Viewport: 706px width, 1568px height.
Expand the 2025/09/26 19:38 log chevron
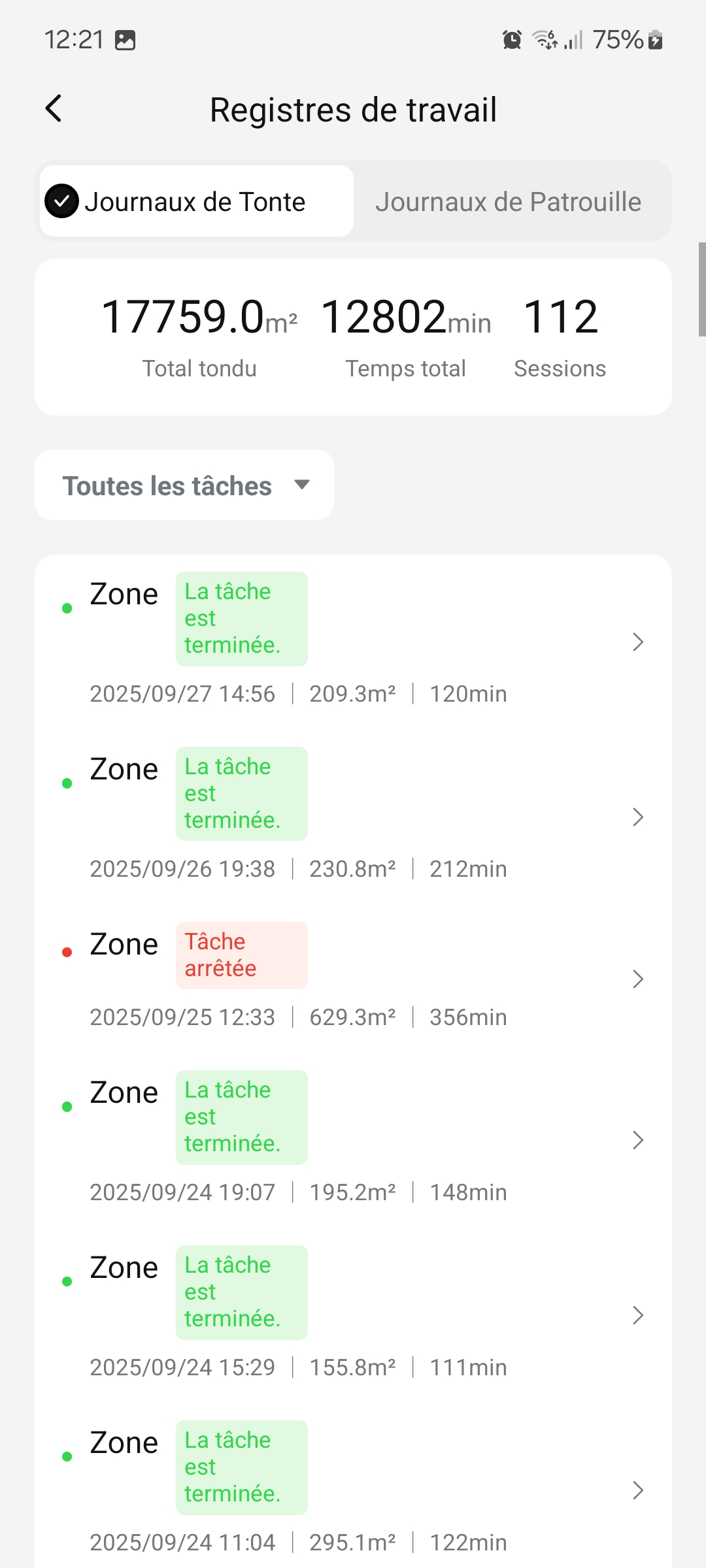[638, 817]
